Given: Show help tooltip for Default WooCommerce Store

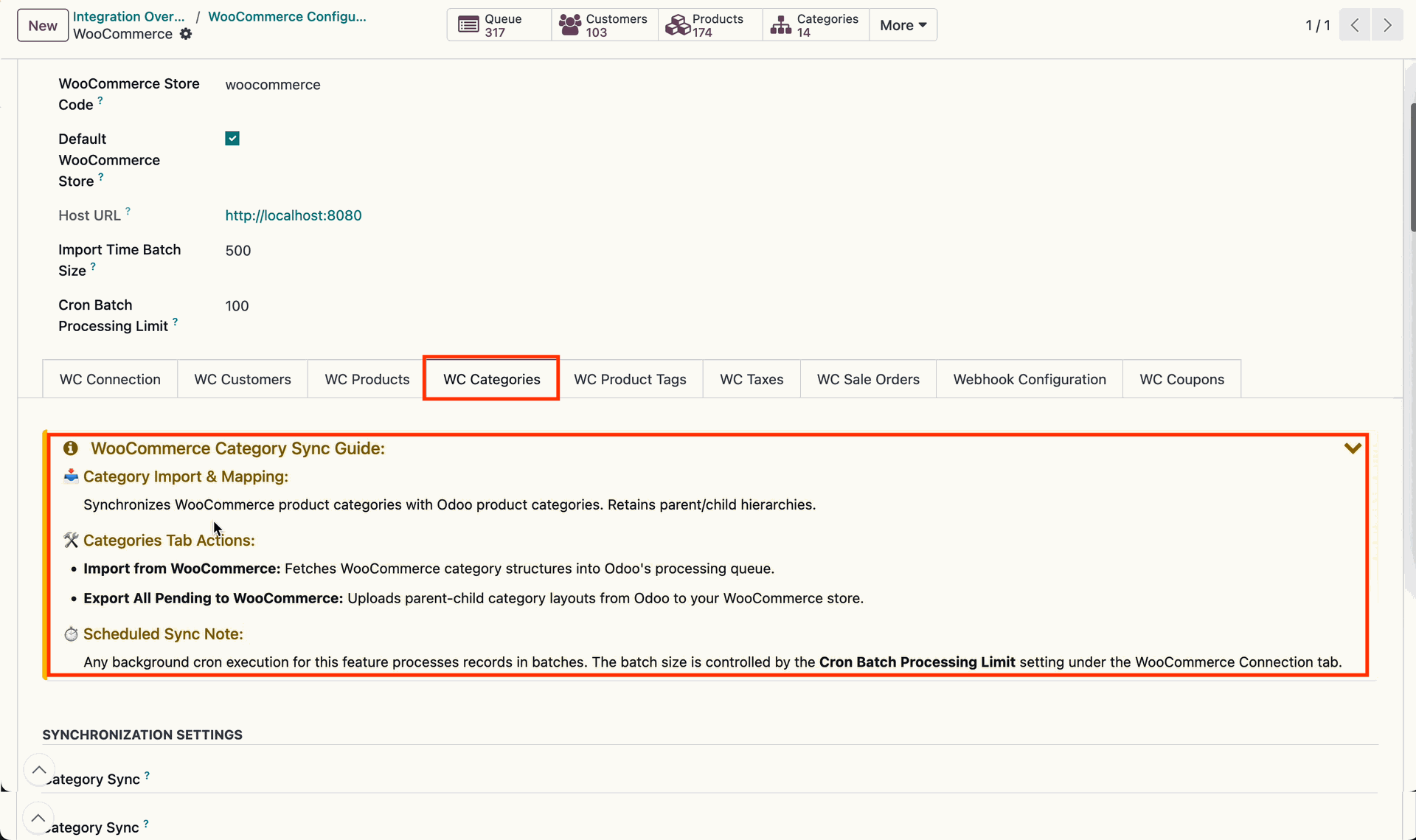Looking at the screenshot, I should 101,176.
